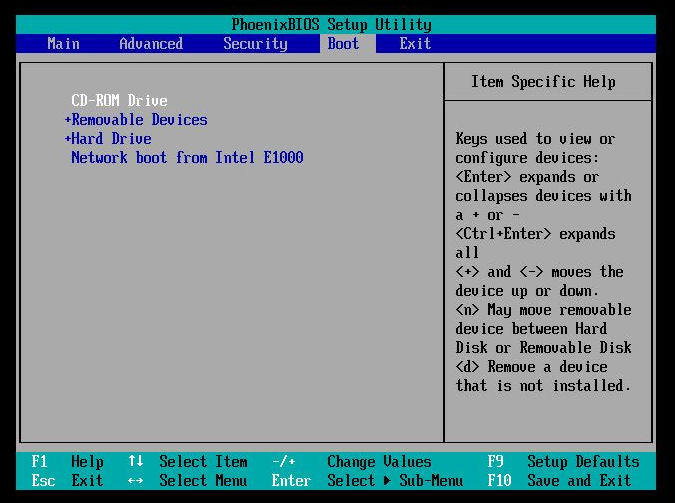This screenshot has height=503, width=675.
Task: Click the up-down arrows Select Item icon
Action: [x=136, y=461]
